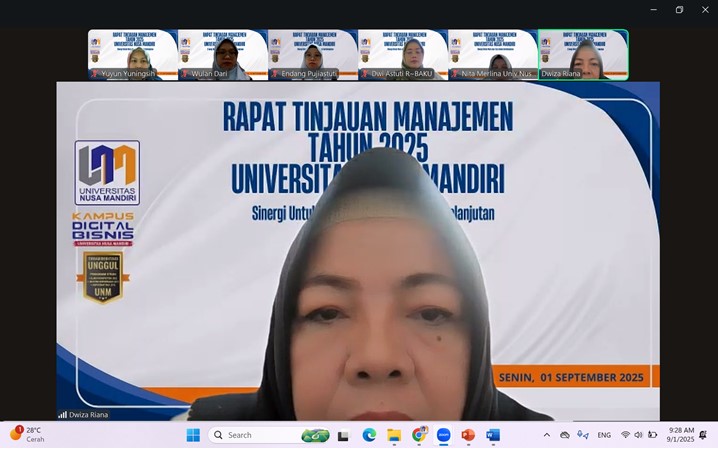Viewport: 718px width, 449px height.
Task: Click the volume speaker icon
Action: [638, 435]
